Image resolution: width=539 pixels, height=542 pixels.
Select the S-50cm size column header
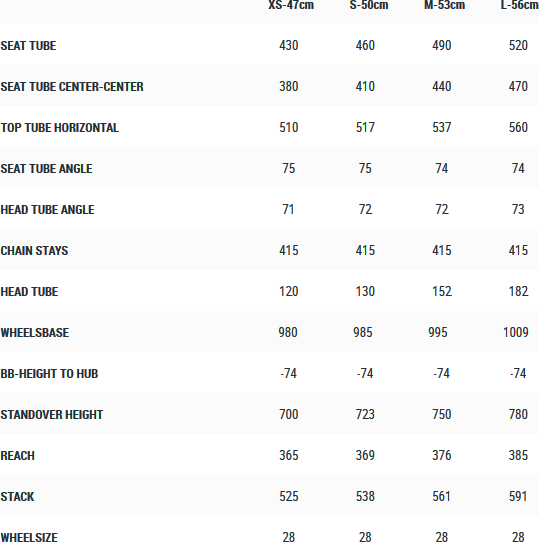(x=369, y=5)
